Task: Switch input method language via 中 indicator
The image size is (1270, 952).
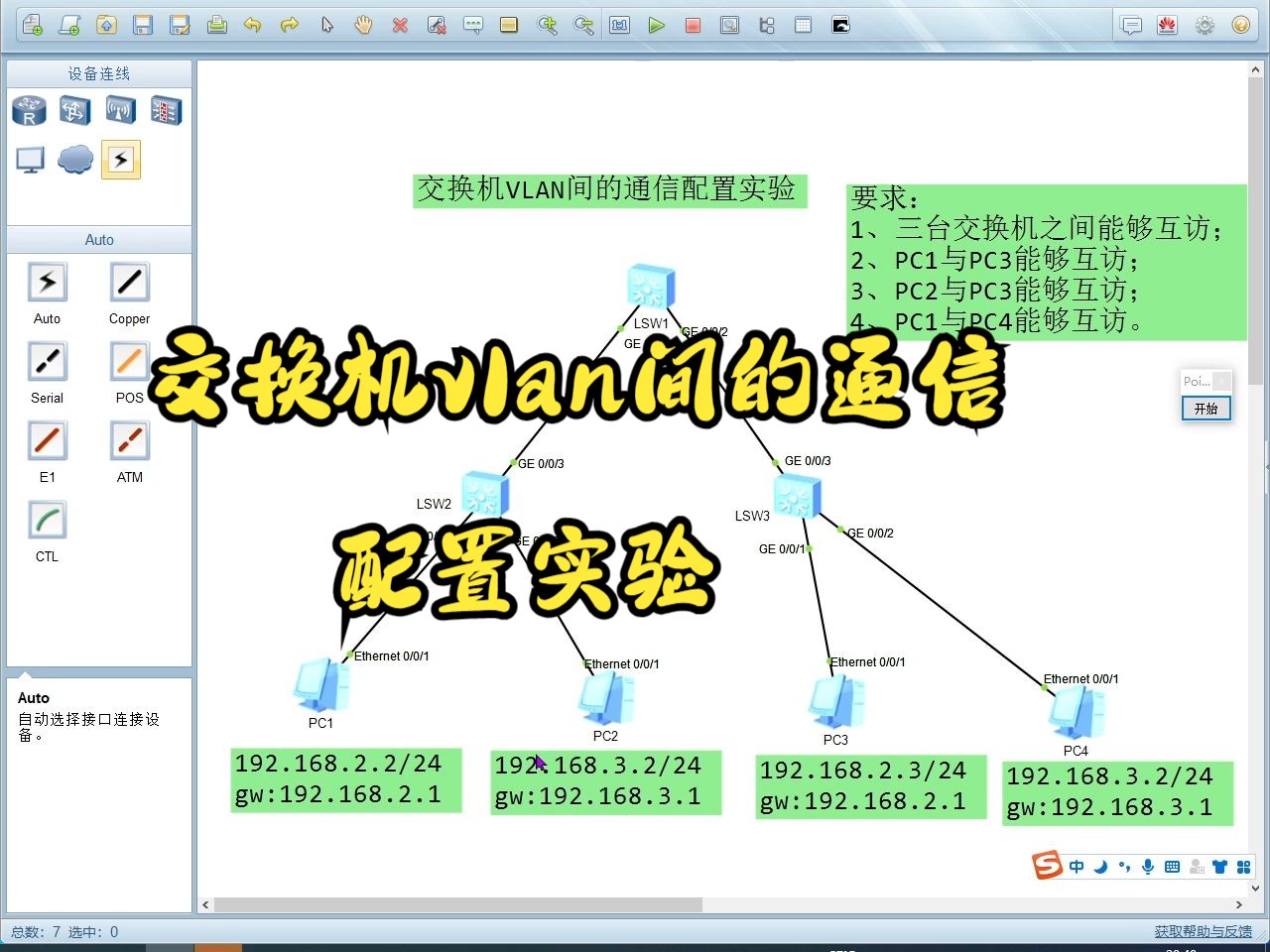Action: [x=1077, y=866]
